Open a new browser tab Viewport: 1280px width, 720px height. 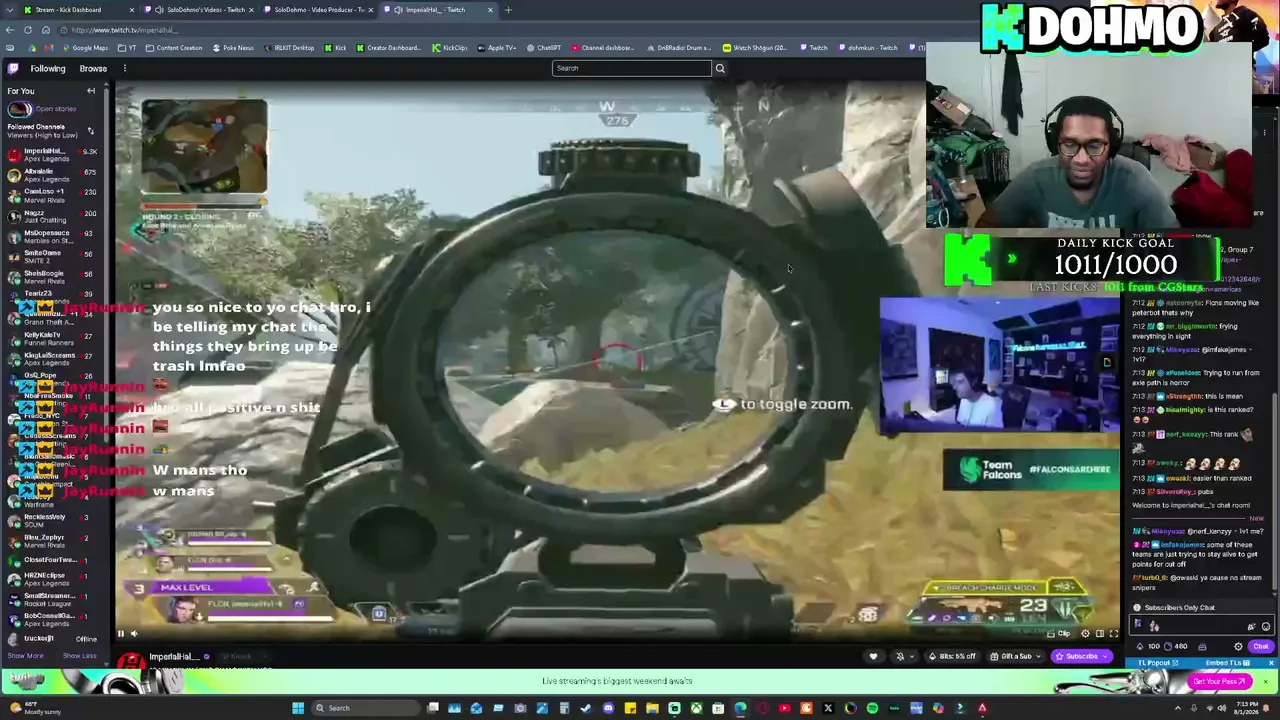pyautogui.click(x=508, y=10)
